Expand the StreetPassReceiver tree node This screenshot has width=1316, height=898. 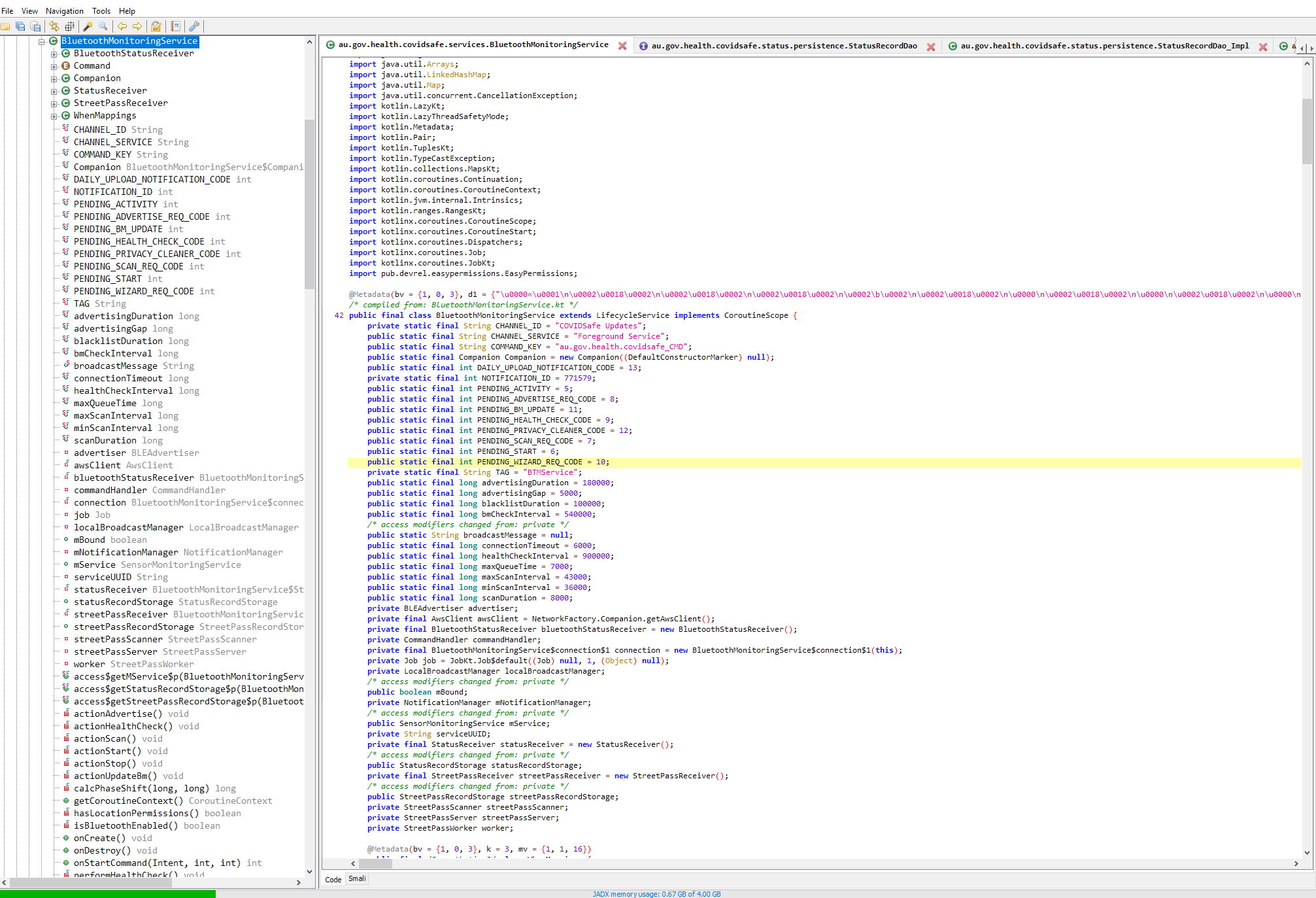pos(54,103)
